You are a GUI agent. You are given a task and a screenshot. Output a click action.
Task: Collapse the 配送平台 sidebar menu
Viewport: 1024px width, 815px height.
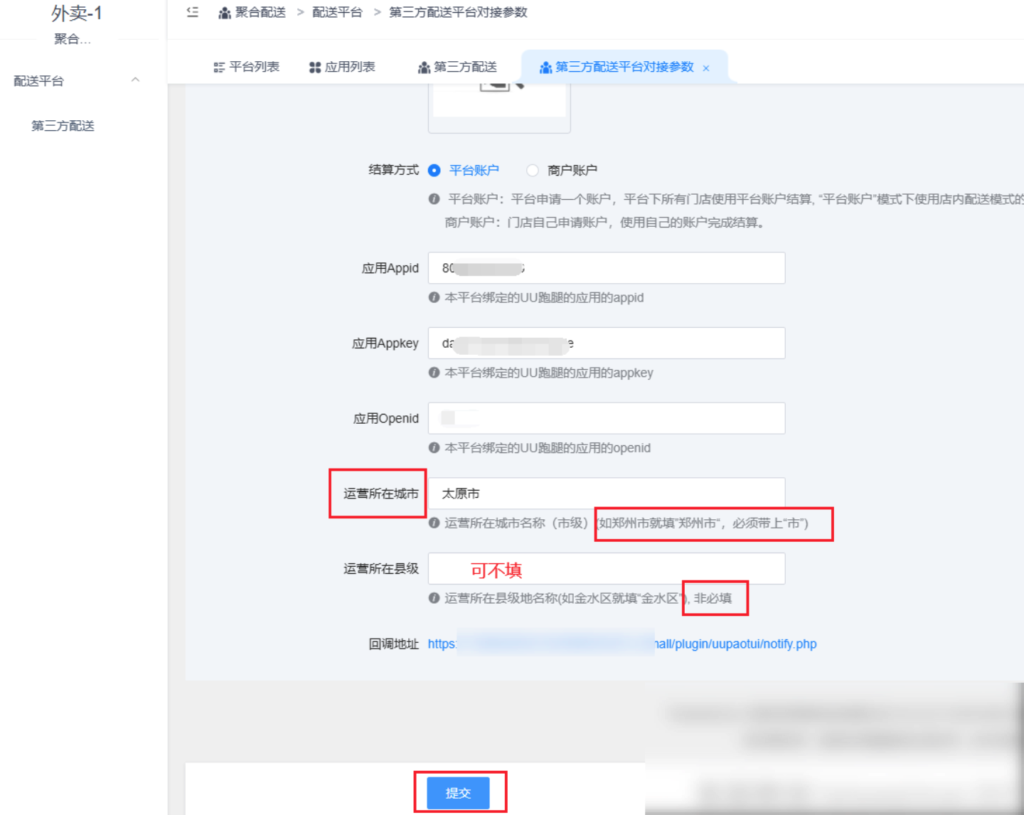[x=136, y=80]
